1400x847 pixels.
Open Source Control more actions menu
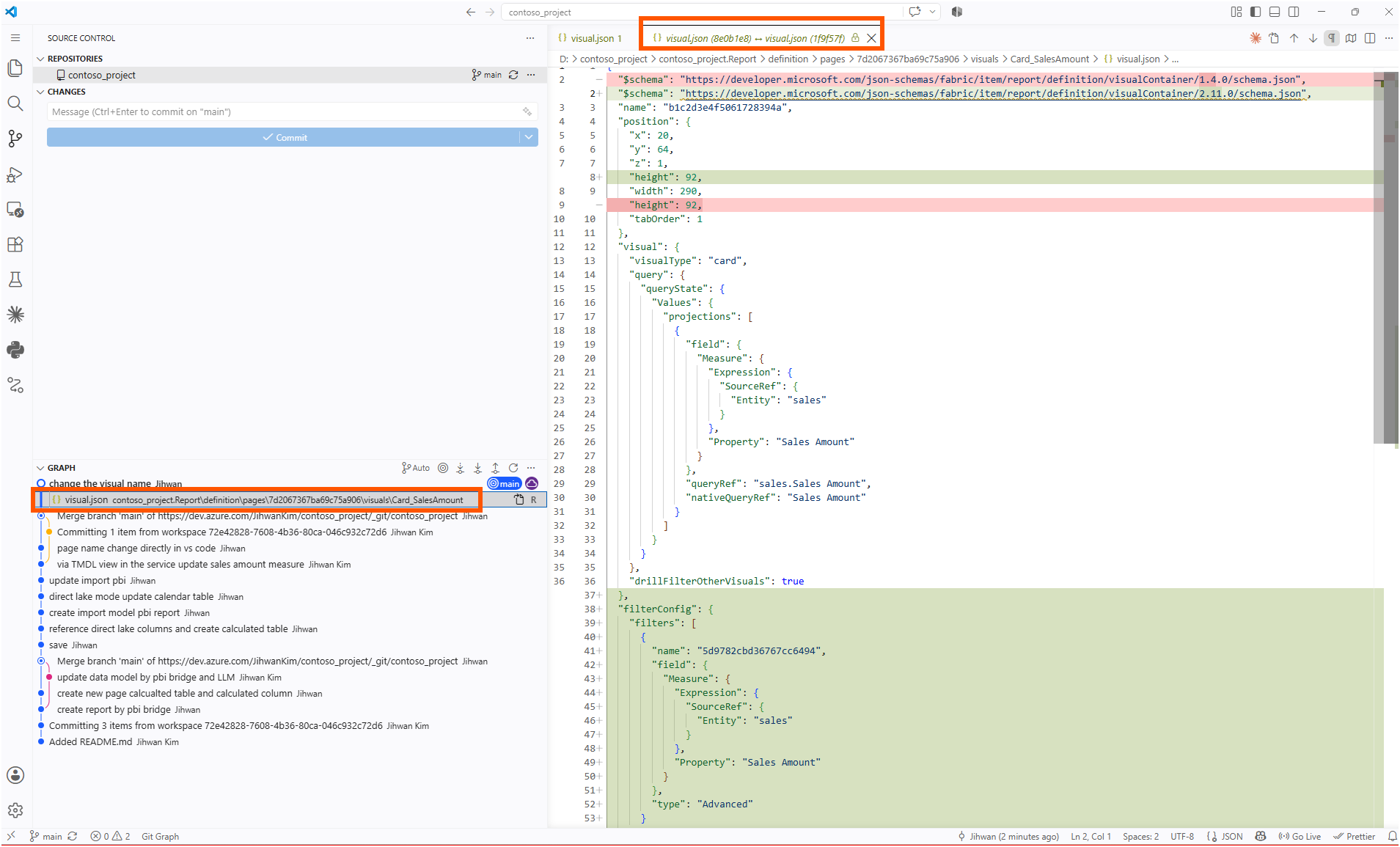[530, 37]
